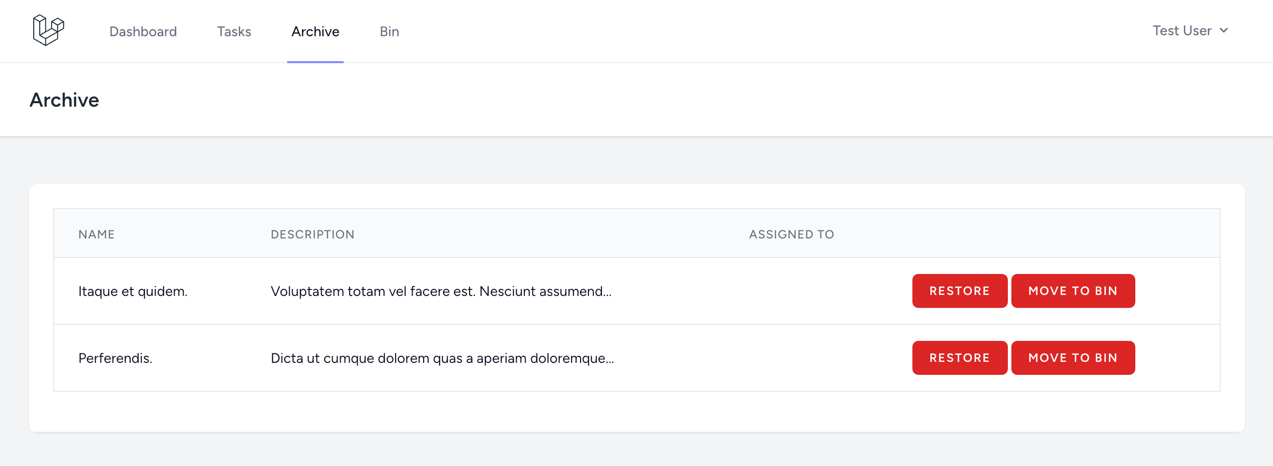Image resolution: width=1273 pixels, height=466 pixels.
Task: Move 'Itaque et quidem.' to bin
Action: tap(1072, 291)
